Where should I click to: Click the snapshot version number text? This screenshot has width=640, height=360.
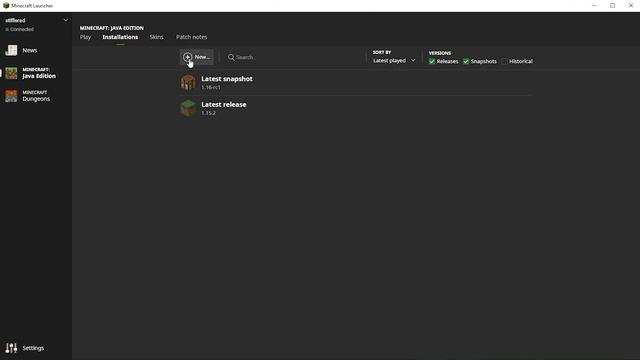(211, 87)
